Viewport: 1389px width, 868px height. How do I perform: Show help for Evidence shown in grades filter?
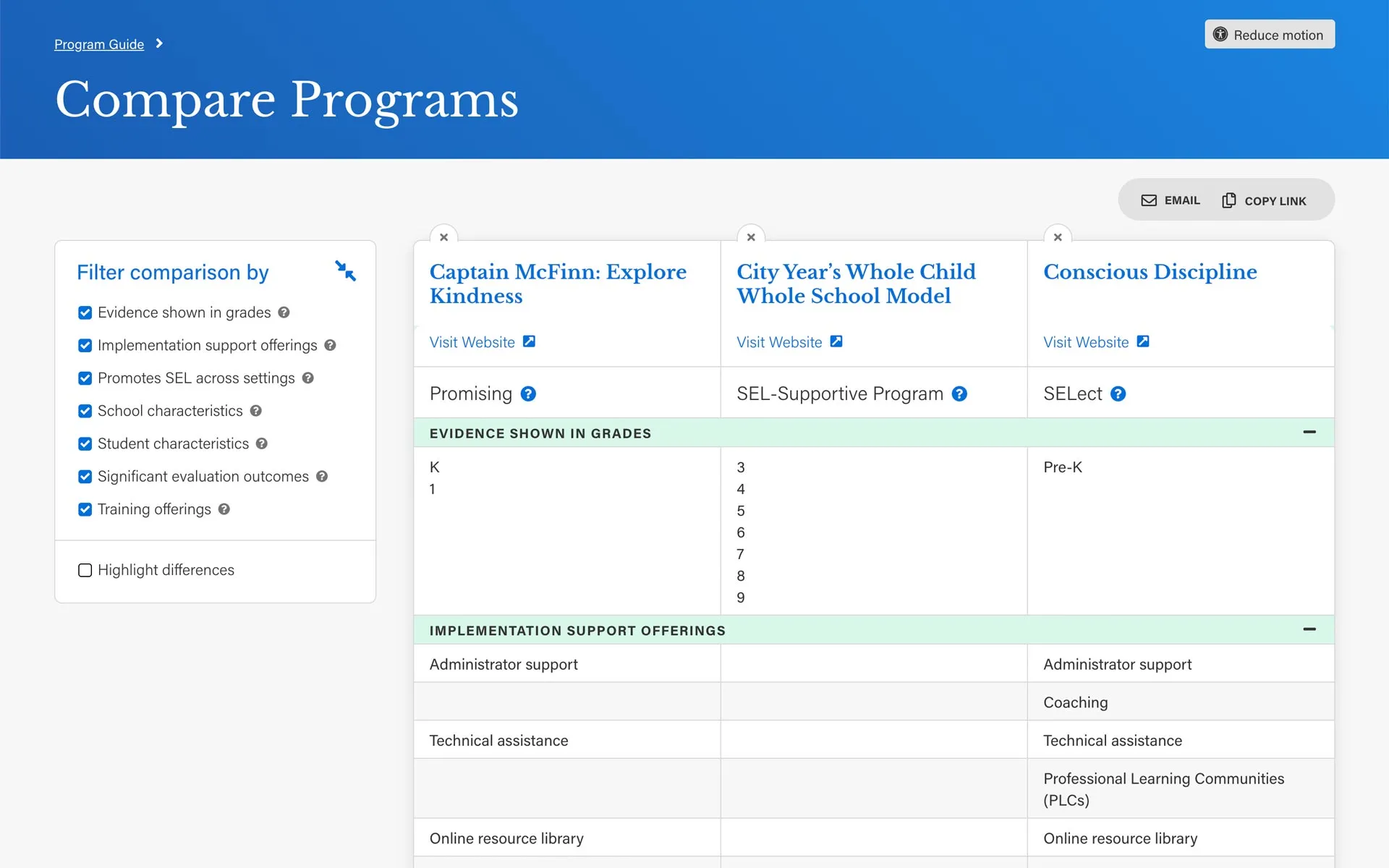pos(284,312)
